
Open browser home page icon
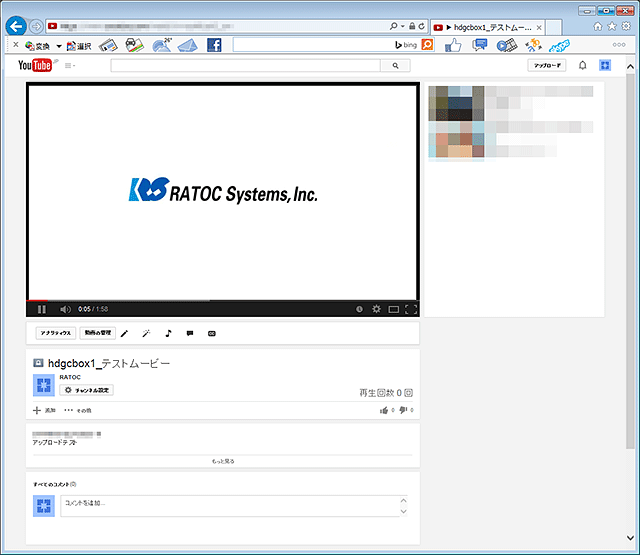[598, 27]
